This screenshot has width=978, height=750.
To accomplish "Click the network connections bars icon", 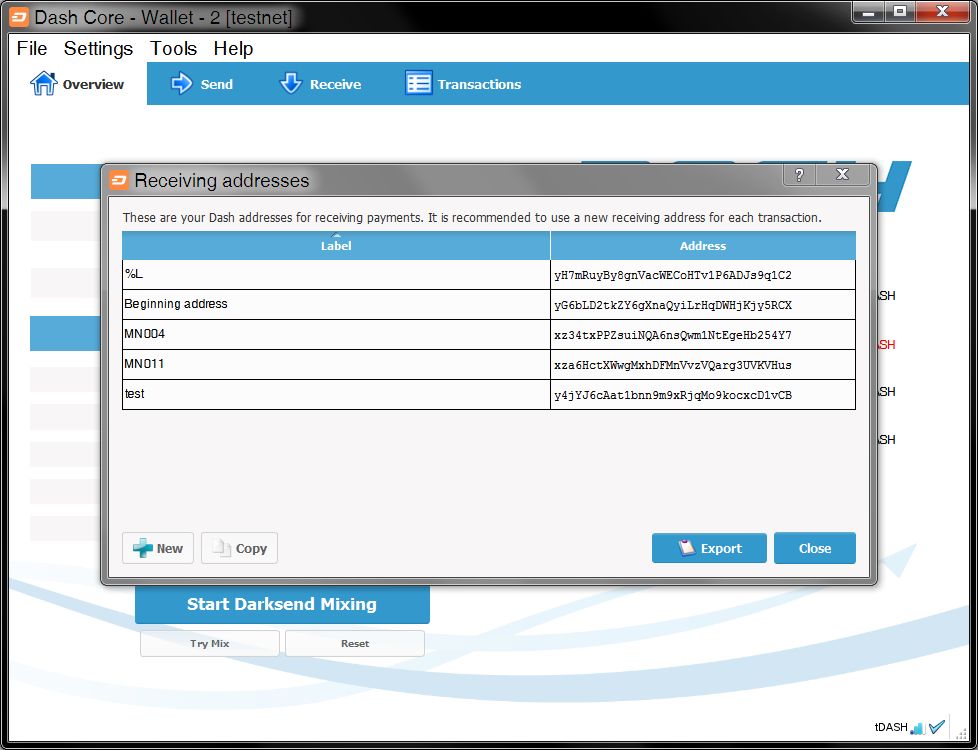I will tap(917, 728).
